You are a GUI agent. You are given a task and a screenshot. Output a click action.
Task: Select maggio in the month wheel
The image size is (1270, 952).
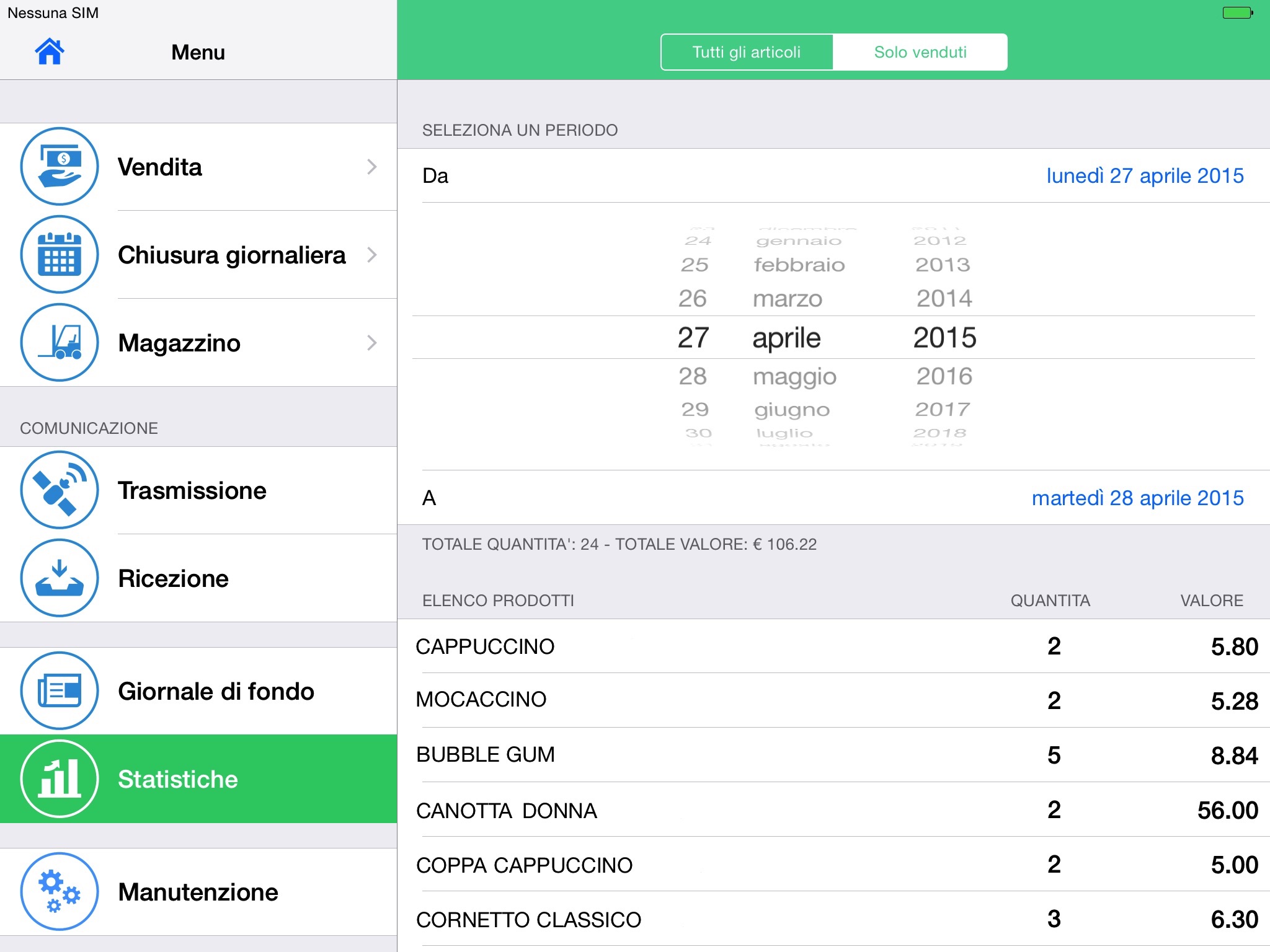(x=794, y=377)
